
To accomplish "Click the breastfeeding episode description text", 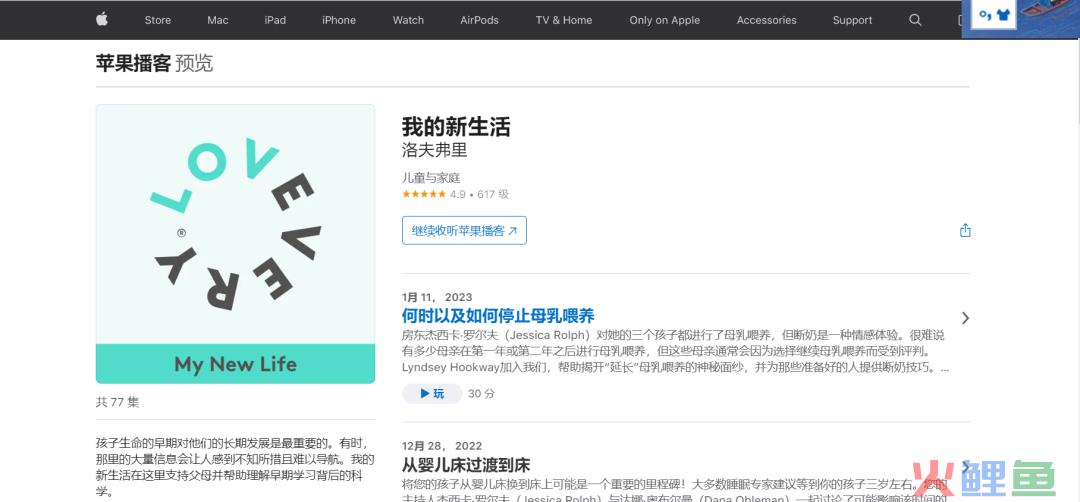I will 676,351.
